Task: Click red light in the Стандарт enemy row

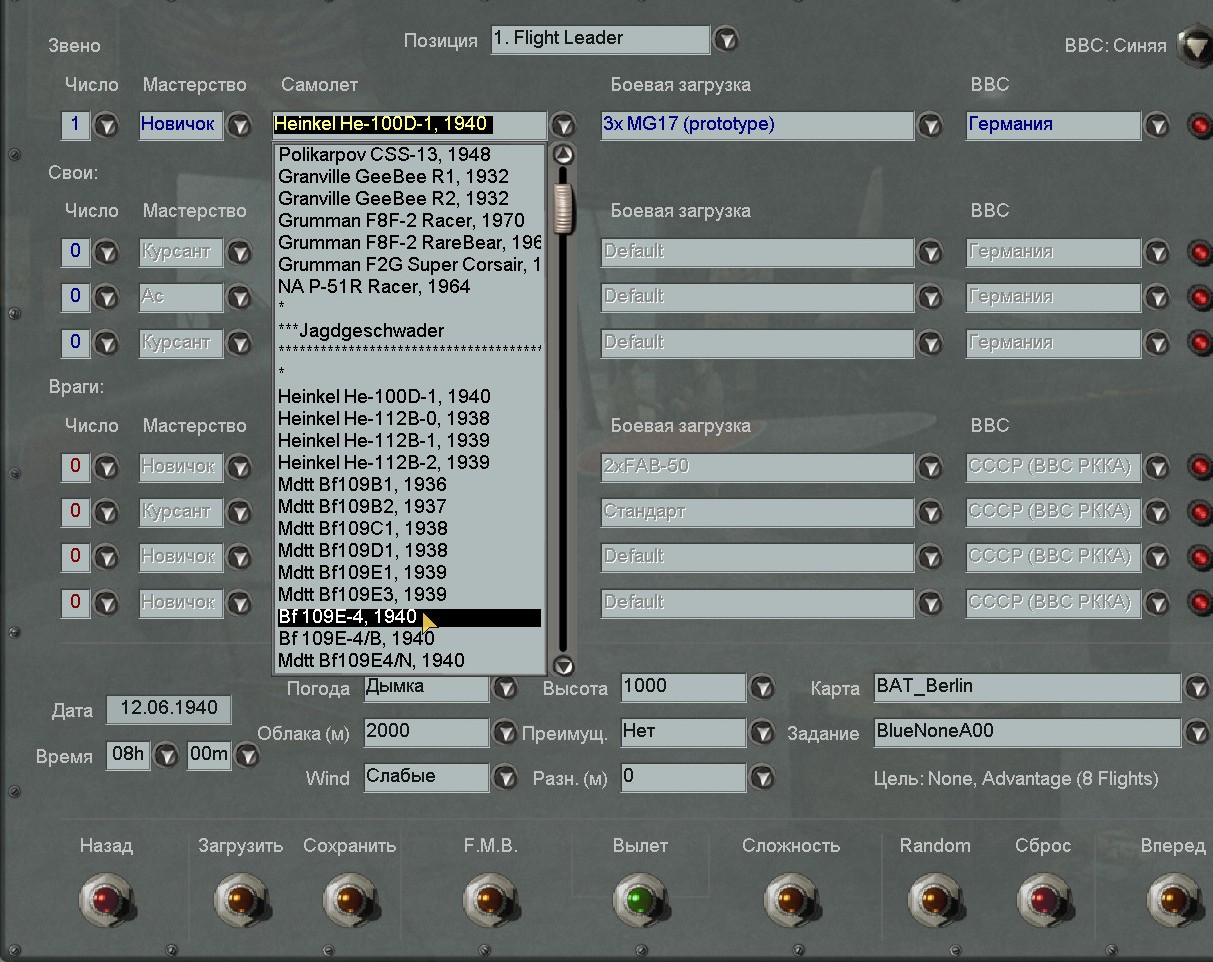Action: click(1198, 513)
